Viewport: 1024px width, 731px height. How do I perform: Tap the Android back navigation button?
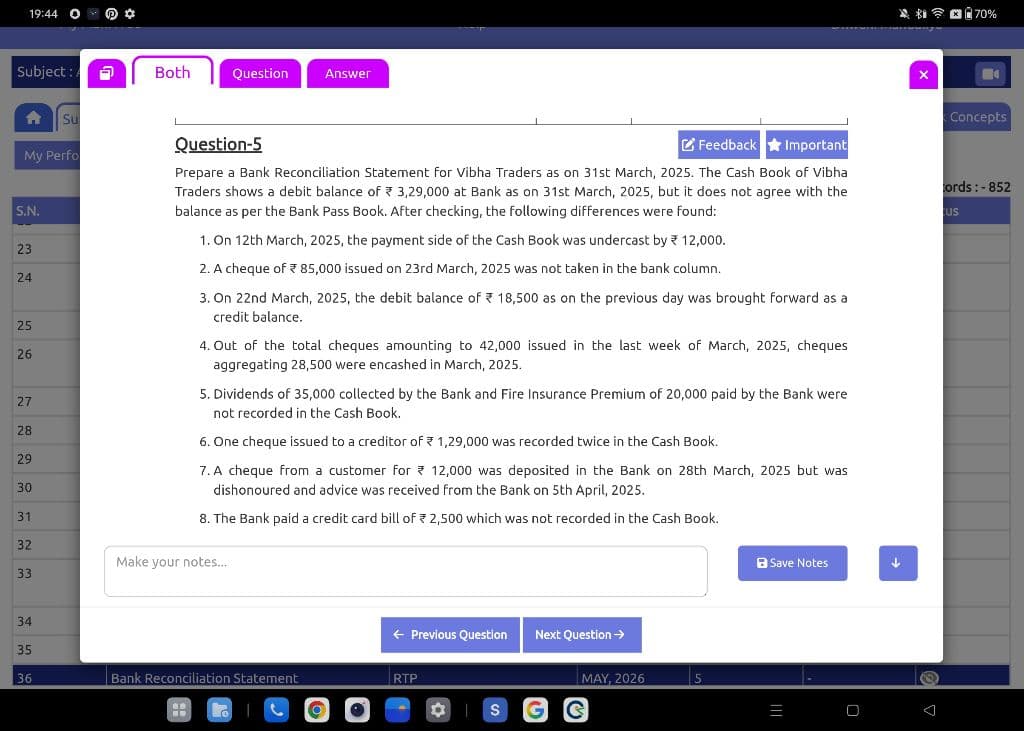pos(929,710)
